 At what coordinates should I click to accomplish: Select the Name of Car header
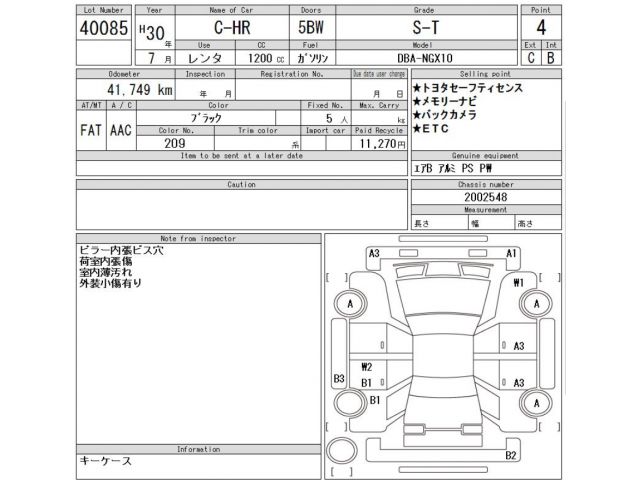(x=231, y=10)
